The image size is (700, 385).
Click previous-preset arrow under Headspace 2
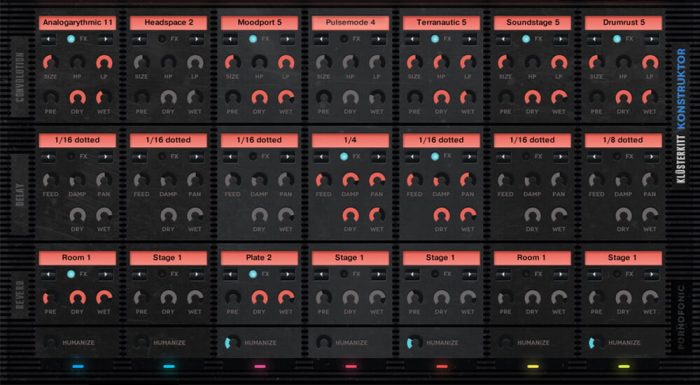[139, 39]
